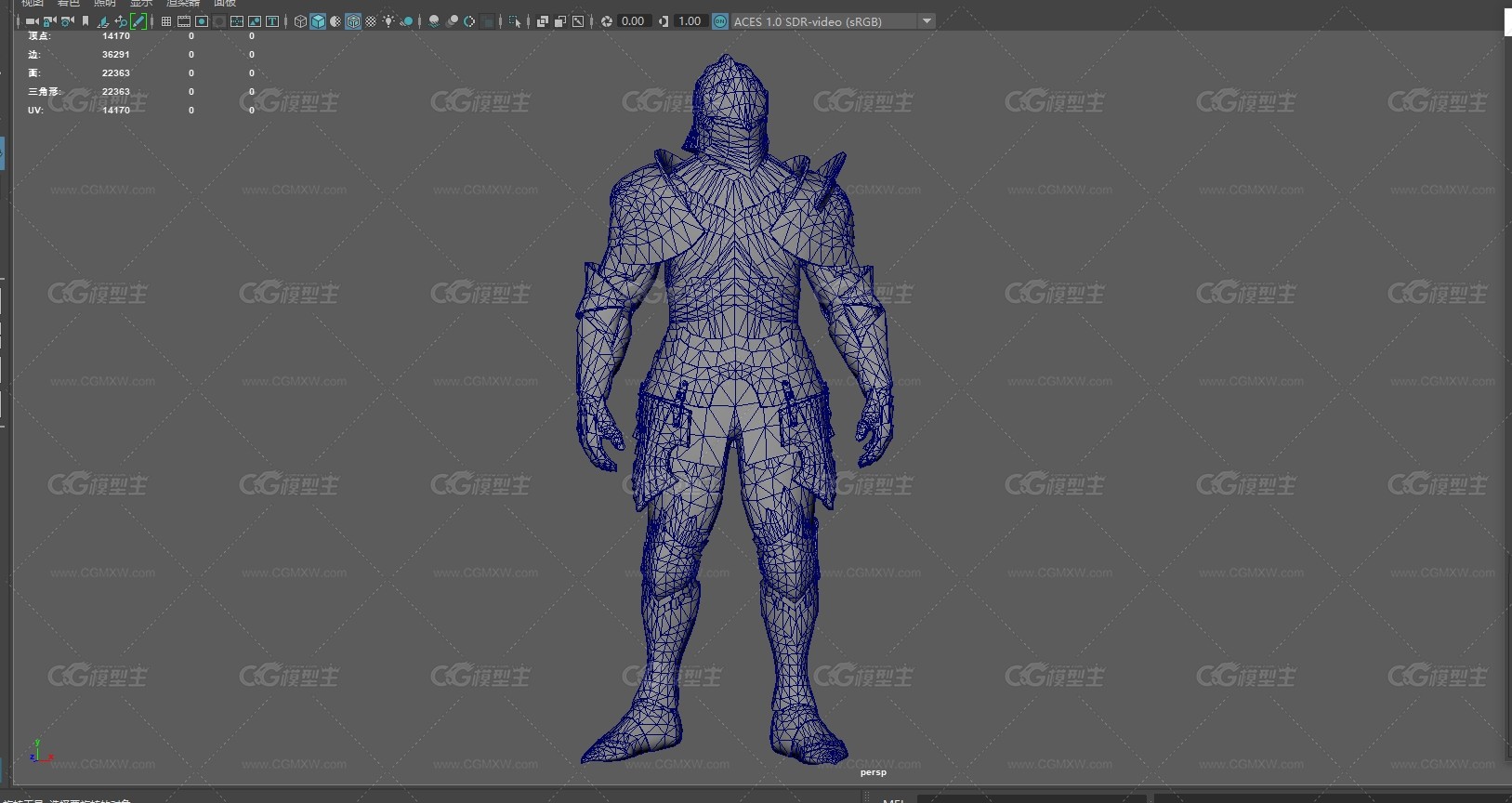1512x803 pixels.
Task: Click the gamma value field 1.00
Action: (x=690, y=21)
